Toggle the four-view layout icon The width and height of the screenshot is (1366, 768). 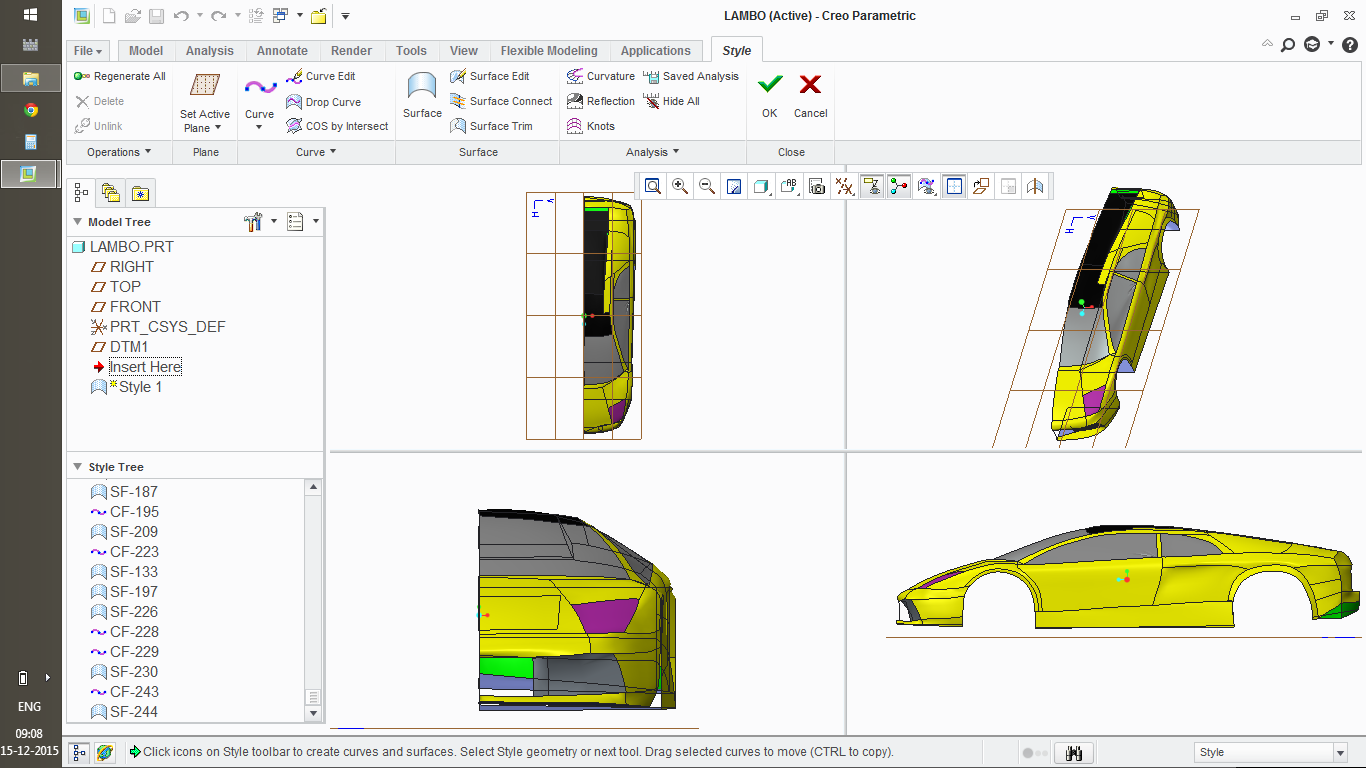tap(954, 186)
